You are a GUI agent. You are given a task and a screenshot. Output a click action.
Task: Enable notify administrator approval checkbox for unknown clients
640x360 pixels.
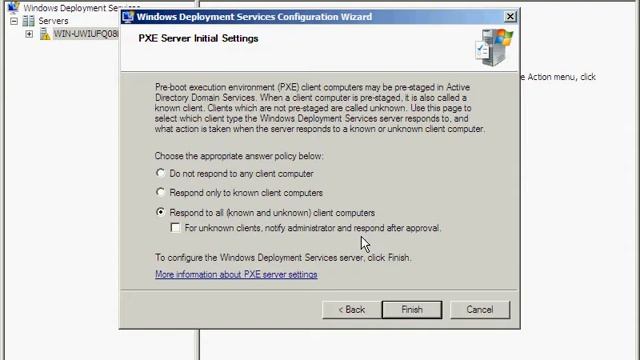[x=175, y=227]
